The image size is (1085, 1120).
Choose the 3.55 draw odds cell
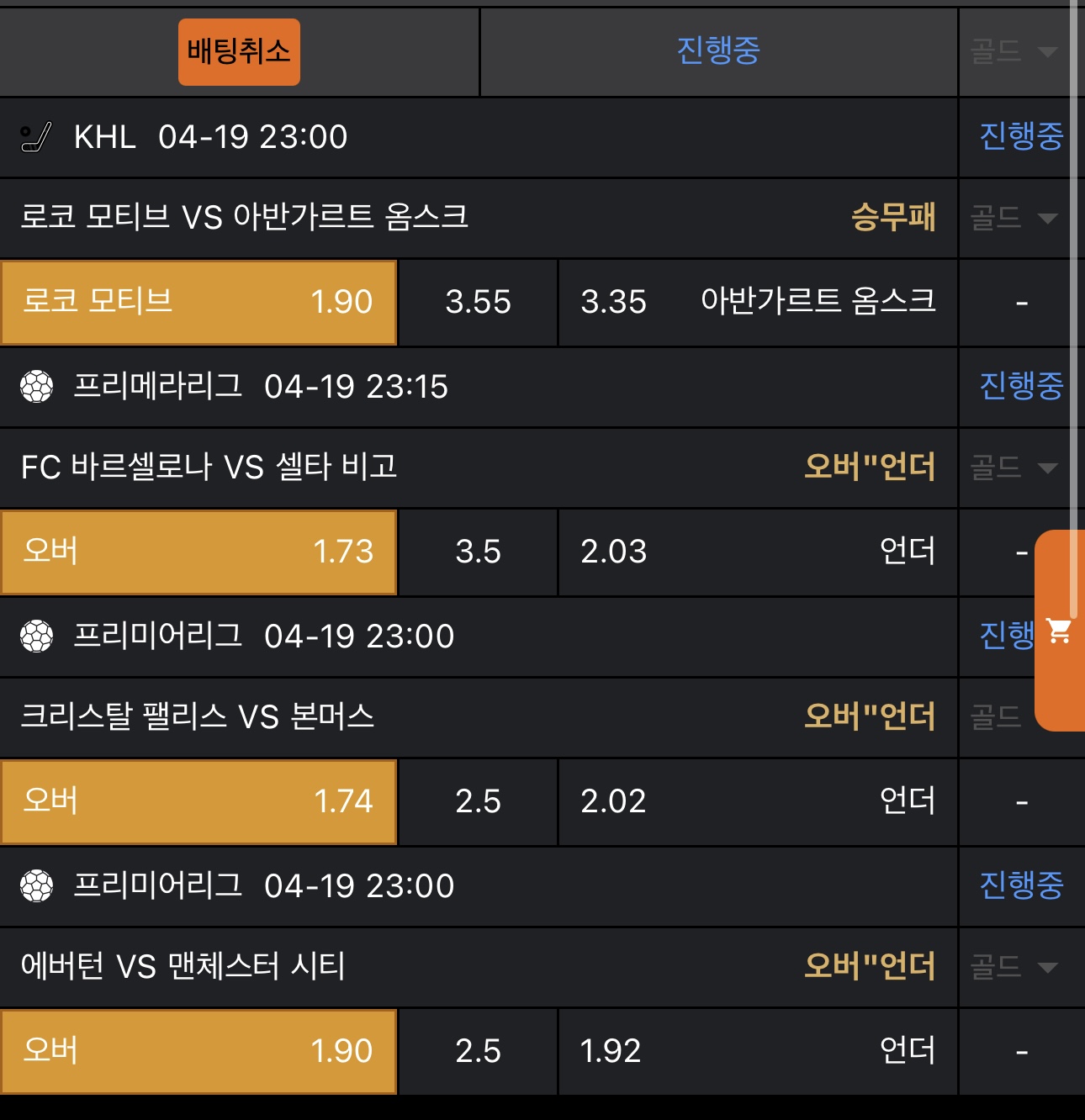click(x=478, y=303)
